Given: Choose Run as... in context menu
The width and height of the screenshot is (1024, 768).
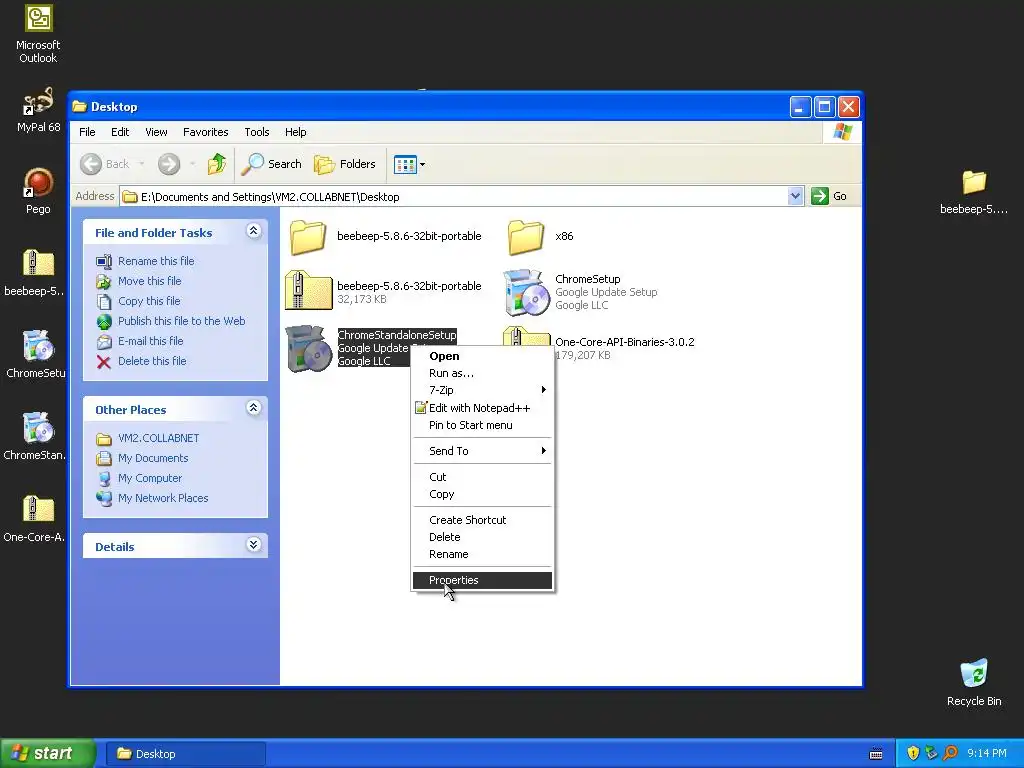Looking at the screenshot, I should pyautogui.click(x=482, y=373).
